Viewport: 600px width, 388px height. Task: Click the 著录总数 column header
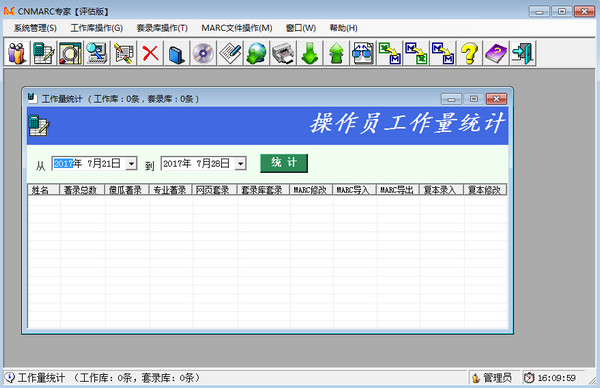click(x=82, y=190)
